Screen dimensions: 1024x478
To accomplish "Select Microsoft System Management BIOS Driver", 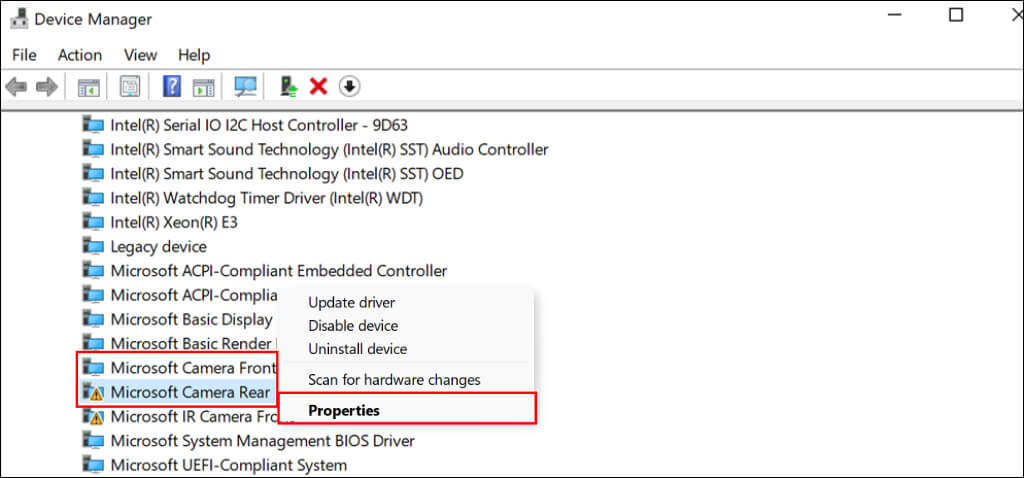I will (262, 441).
